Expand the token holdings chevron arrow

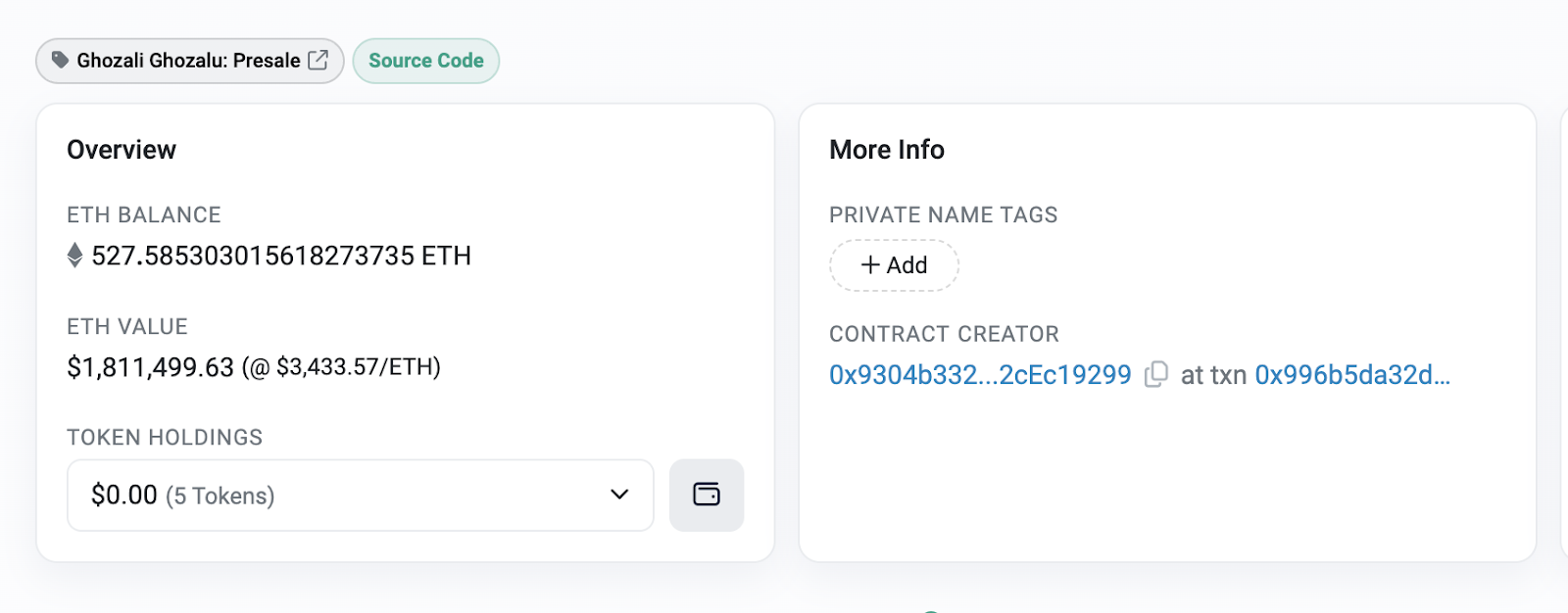[x=619, y=495]
